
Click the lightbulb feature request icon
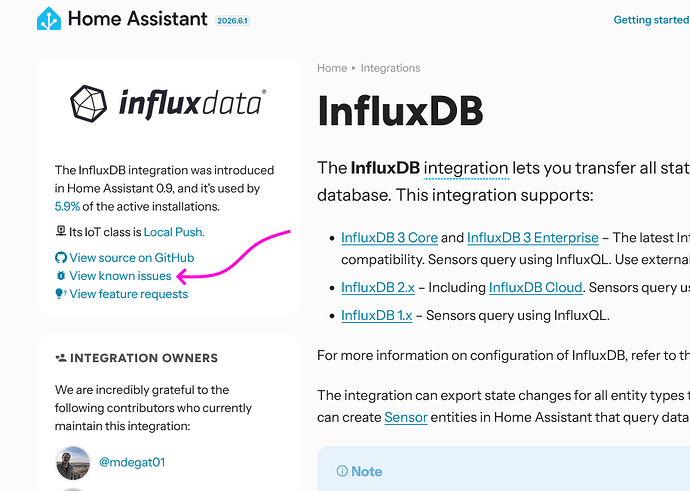click(61, 293)
